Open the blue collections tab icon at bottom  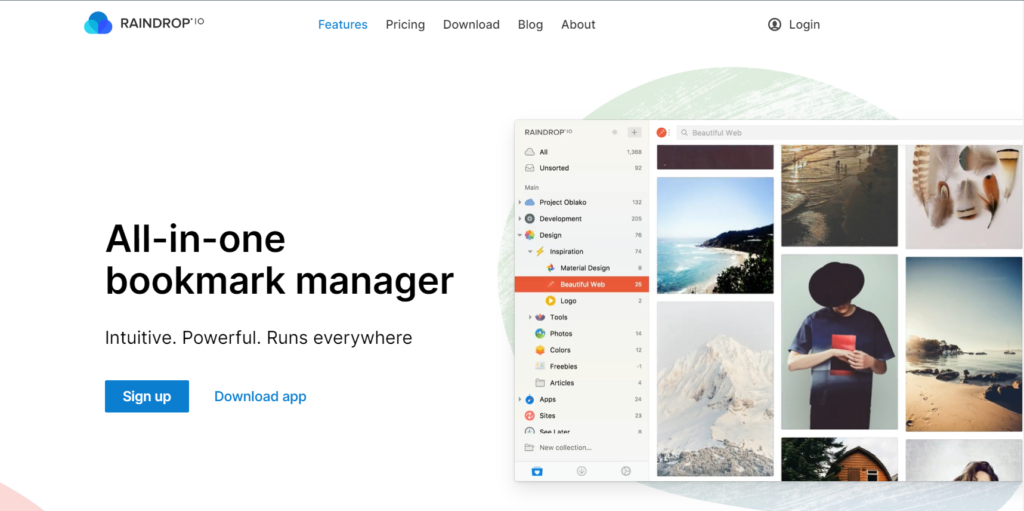point(537,471)
